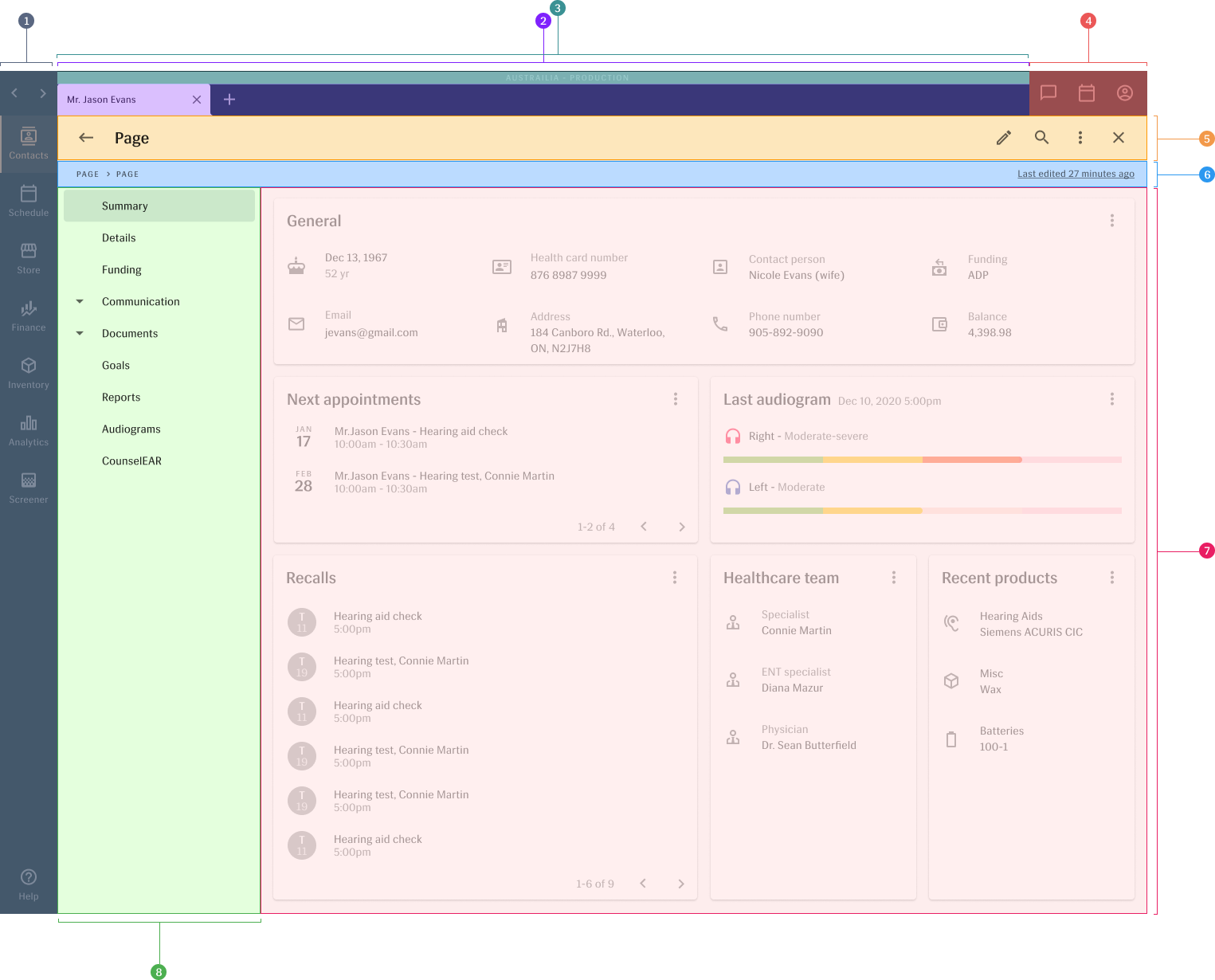Open the Finance module
The height and width of the screenshot is (980, 1215).
click(29, 316)
